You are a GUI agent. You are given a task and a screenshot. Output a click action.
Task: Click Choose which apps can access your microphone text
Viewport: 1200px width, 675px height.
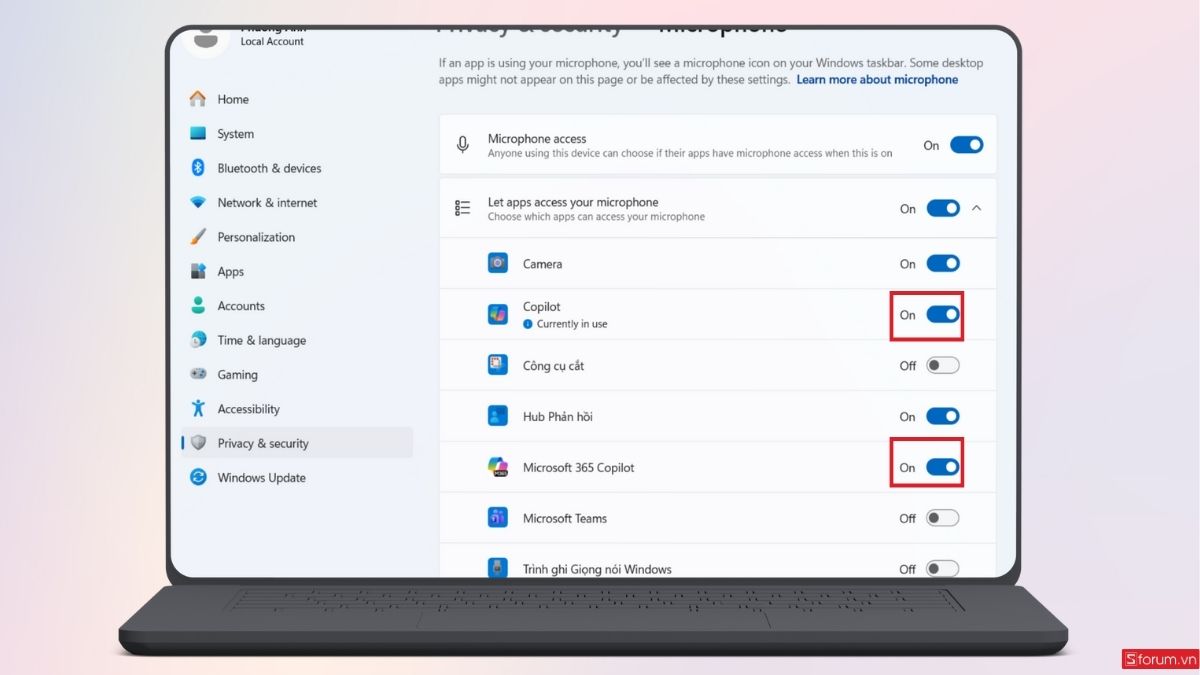[x=596, y=217]
